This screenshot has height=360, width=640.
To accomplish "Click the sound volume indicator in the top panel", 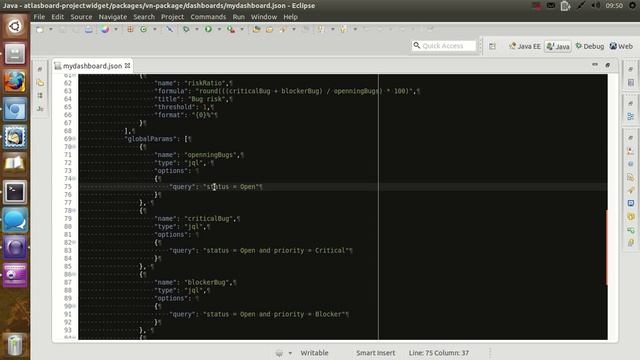I will [596, 5].
